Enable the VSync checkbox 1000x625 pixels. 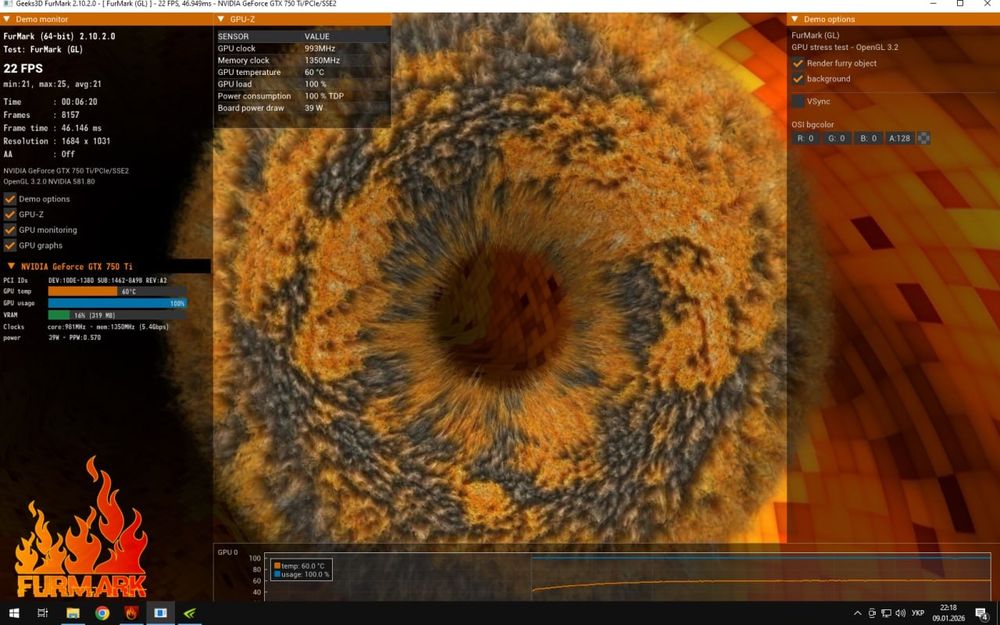point(798,101)
